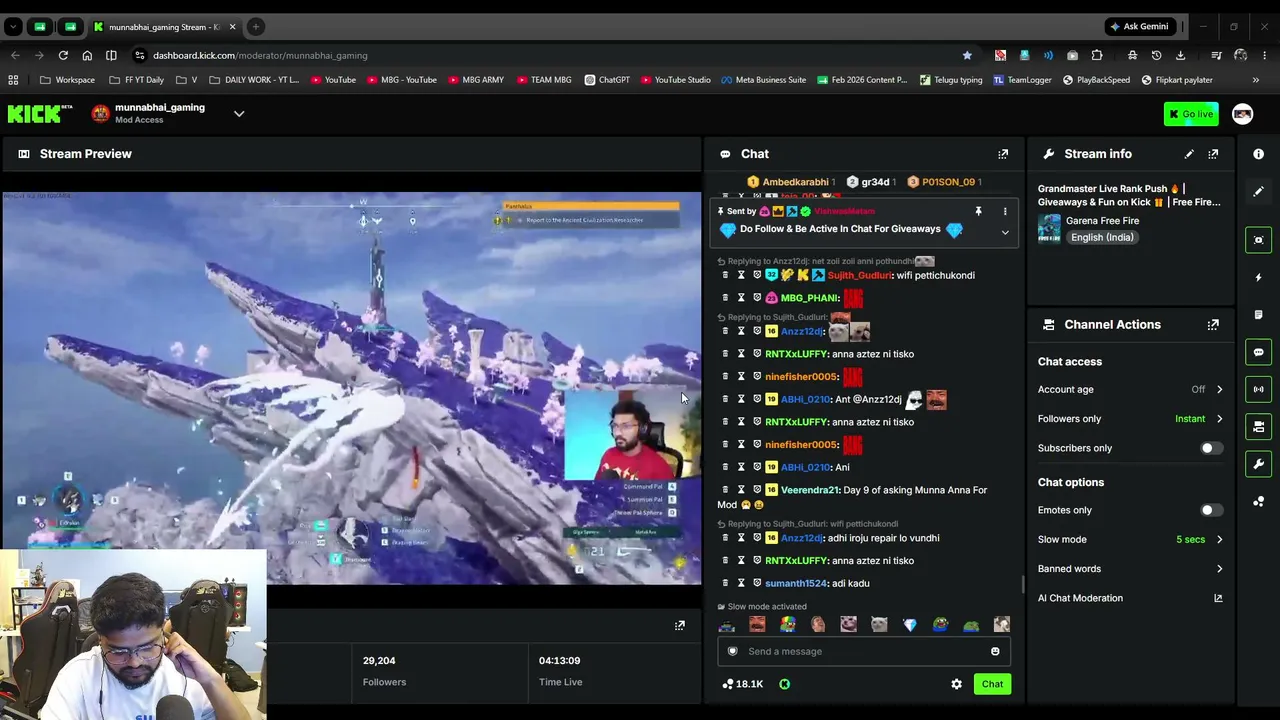This screenshot has height=720, width=1280.
Task: Toggle the broadcast signal sidebar icon
Action: (1258, 389)
